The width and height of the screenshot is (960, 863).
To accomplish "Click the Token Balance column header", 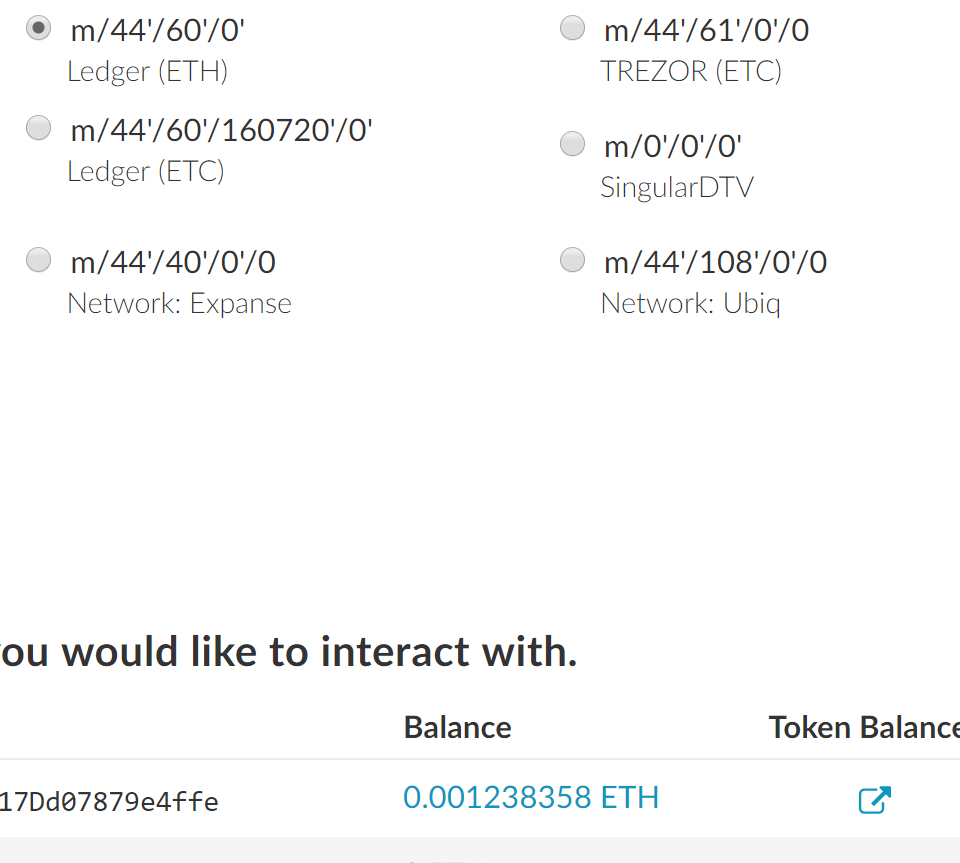I will click(x=864, y=728).
